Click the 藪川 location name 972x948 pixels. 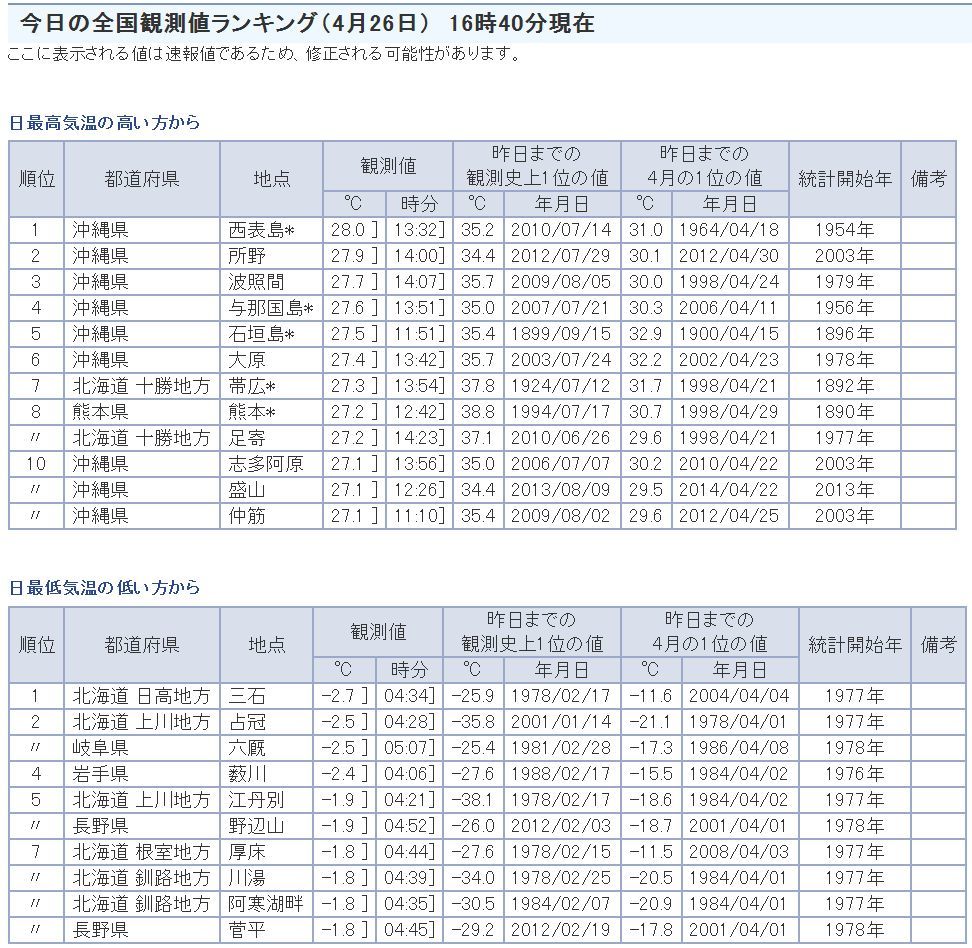pyautogui.click(x=247, y=774)
